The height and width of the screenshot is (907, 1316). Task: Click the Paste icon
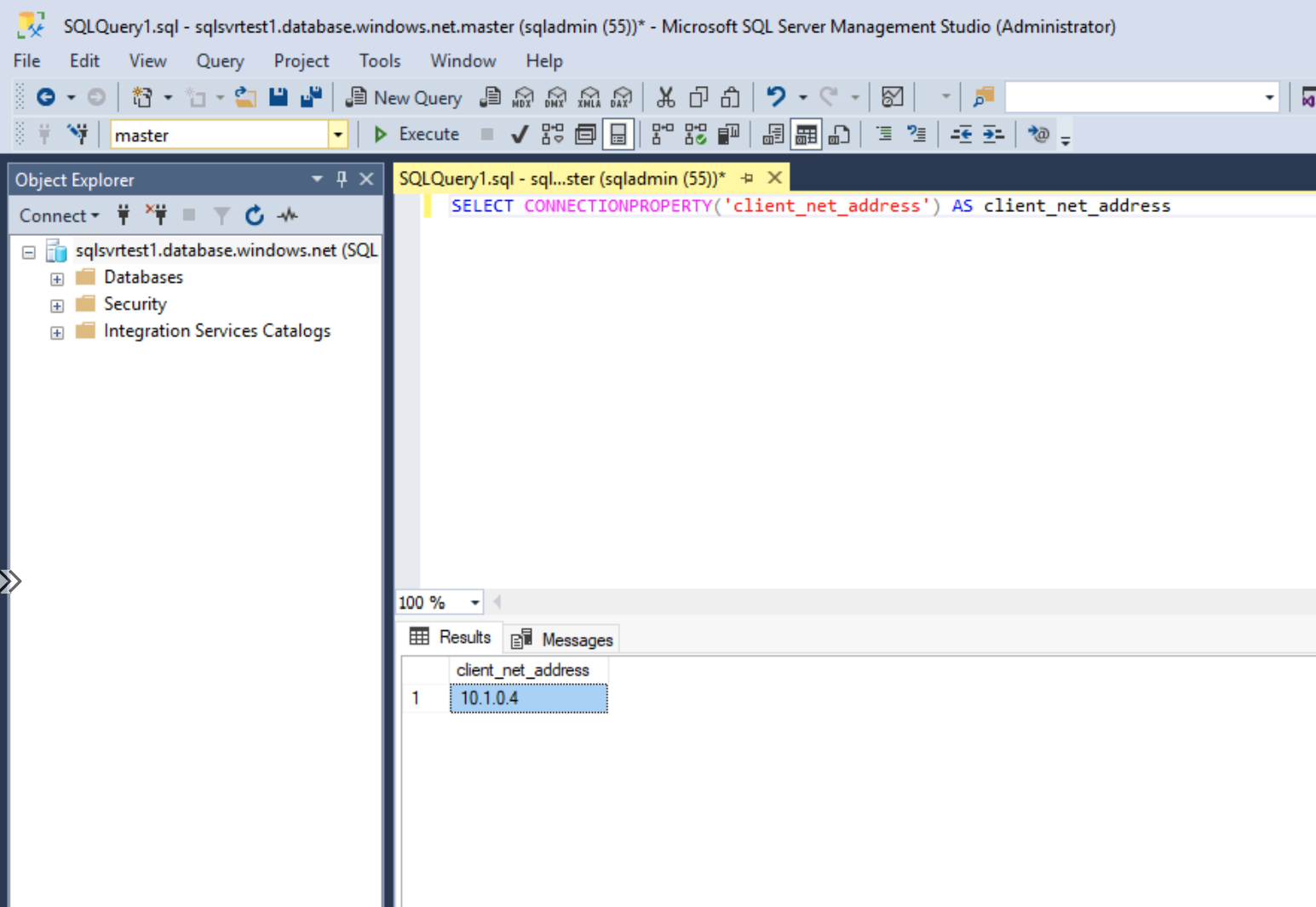point(730,97)
